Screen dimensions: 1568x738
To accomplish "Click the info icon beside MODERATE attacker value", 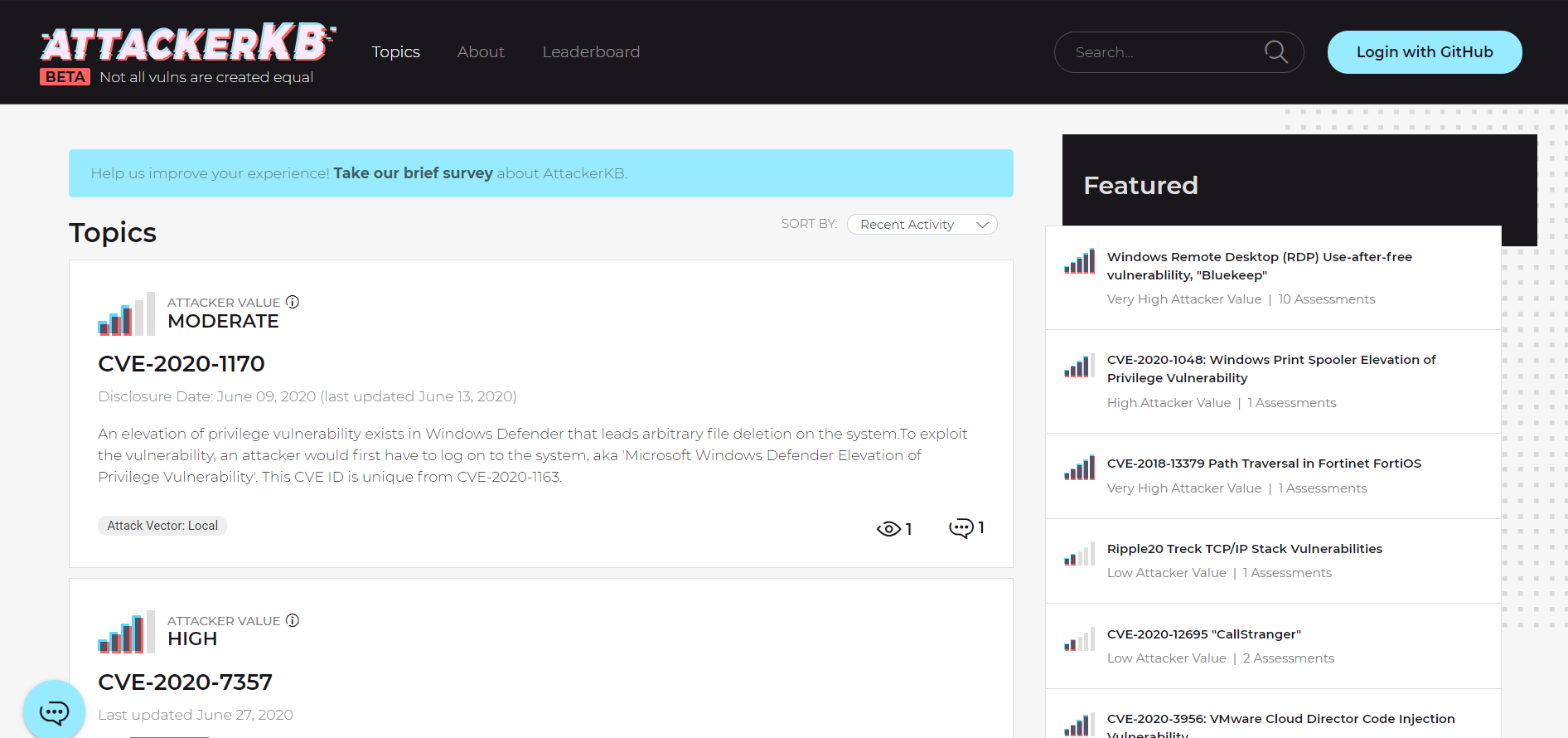I will pos(293,302).
